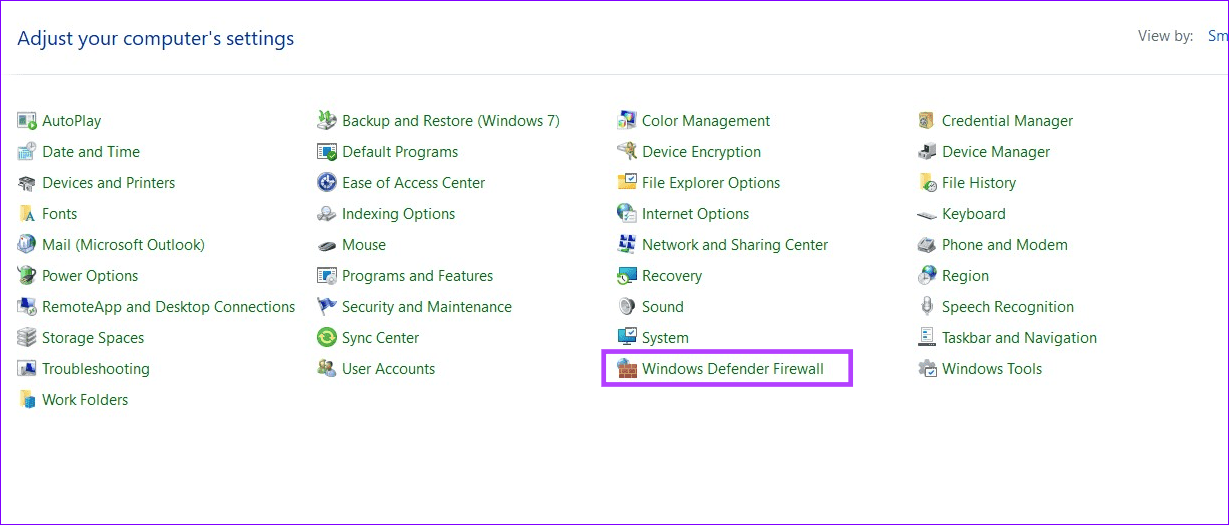Open the Programs and Features link

(x=417, y=276)
